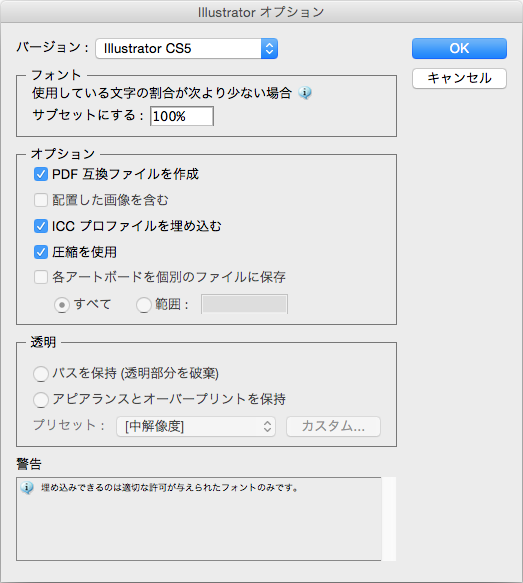
Task: Click the 範囲 artboard range text field
Action: coord(244,304)
